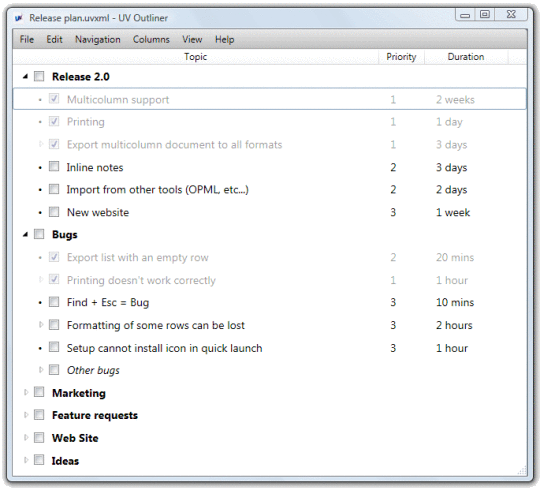This screenshot has height=490, width=540.
Task: Click the Topic column header
Action: point(195,57)
